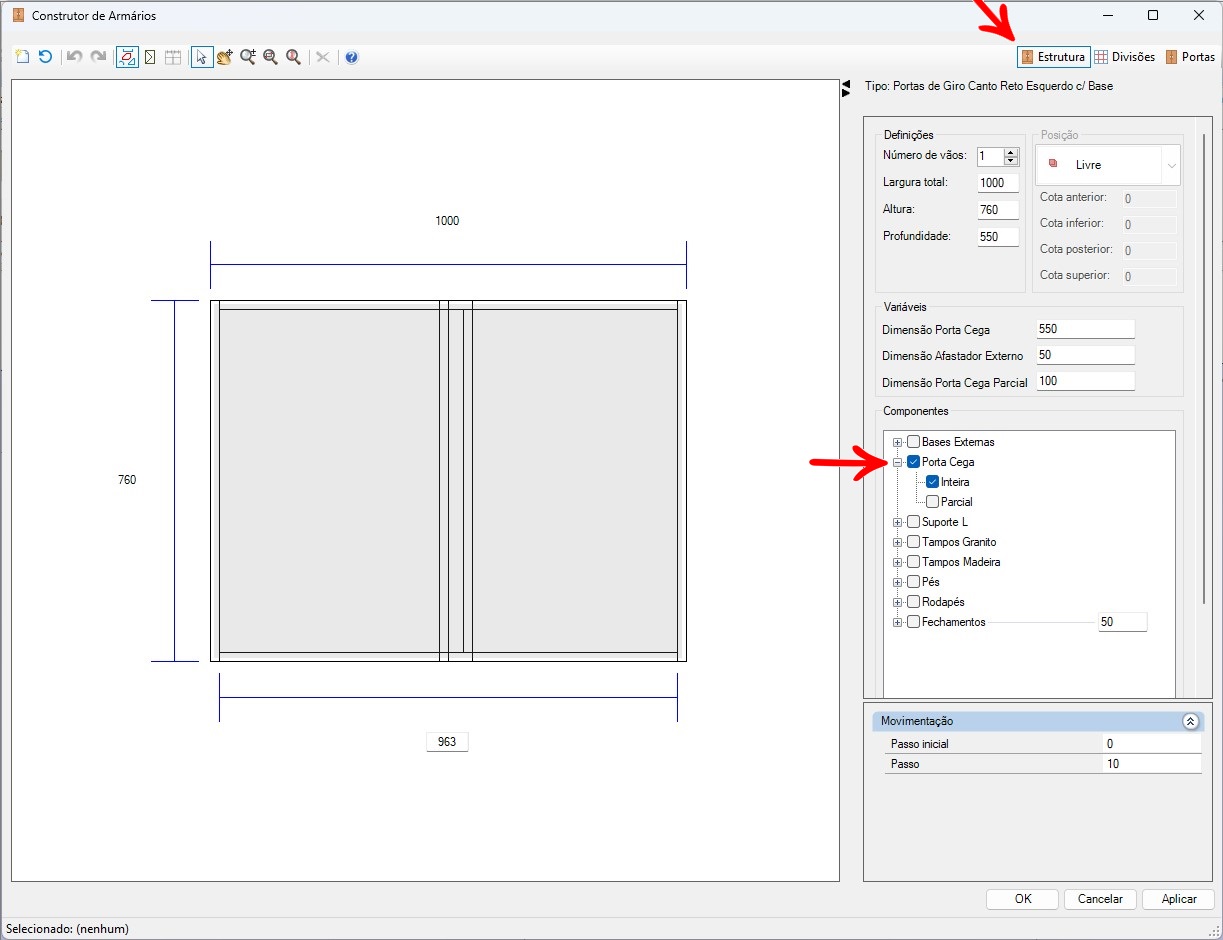Select the arrow pointer selection tool

point(202,57)
